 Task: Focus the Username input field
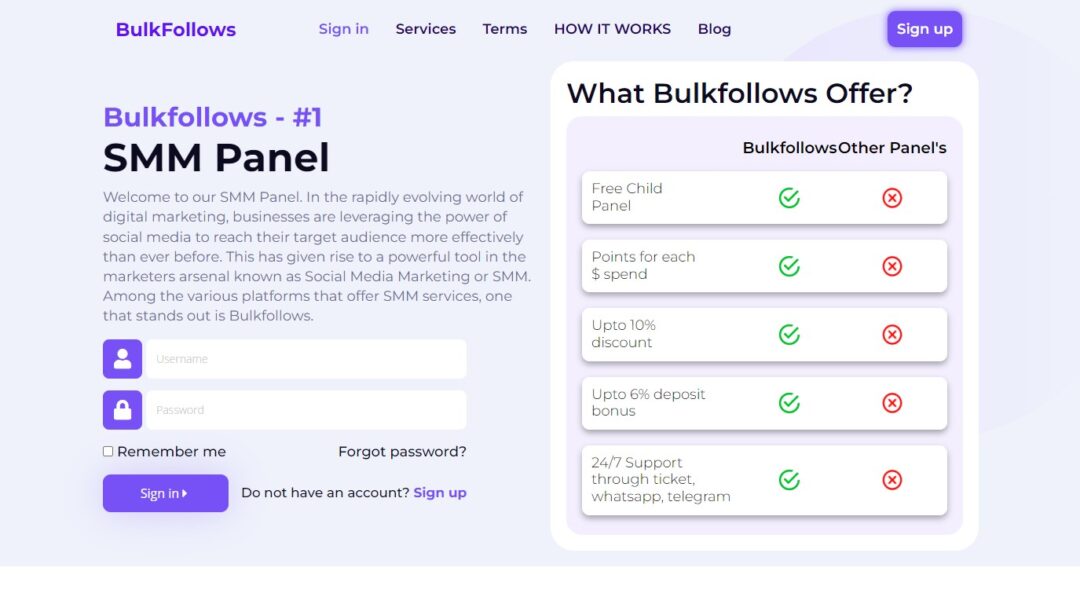click(x=306, y=359)
